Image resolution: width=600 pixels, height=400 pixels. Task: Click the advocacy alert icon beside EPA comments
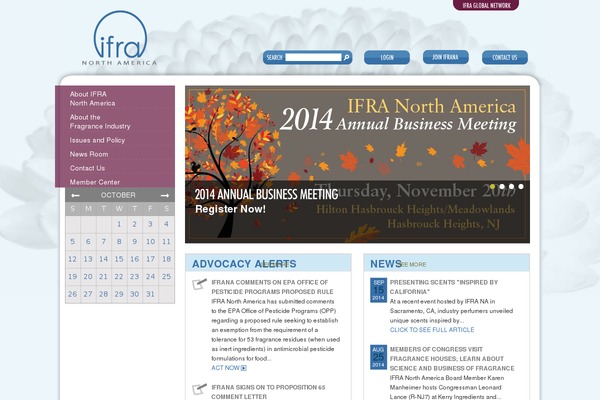(199, 284)
